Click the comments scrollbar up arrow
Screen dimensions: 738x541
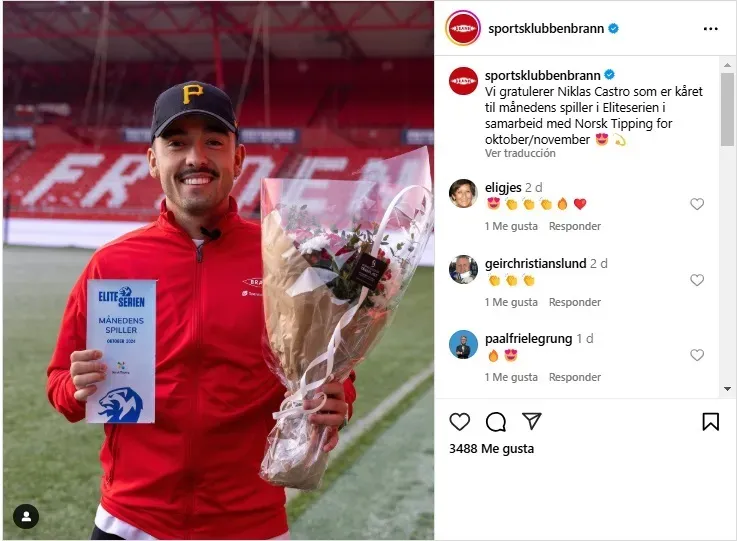[727, 65]
